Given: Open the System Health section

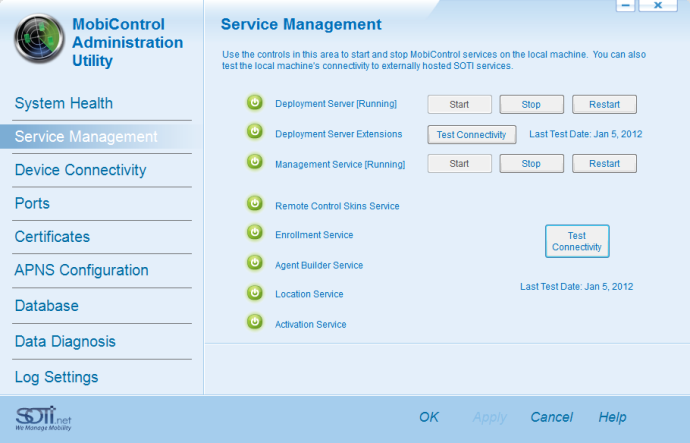Looking at the screenshot, I should click(x=63, y=104).
